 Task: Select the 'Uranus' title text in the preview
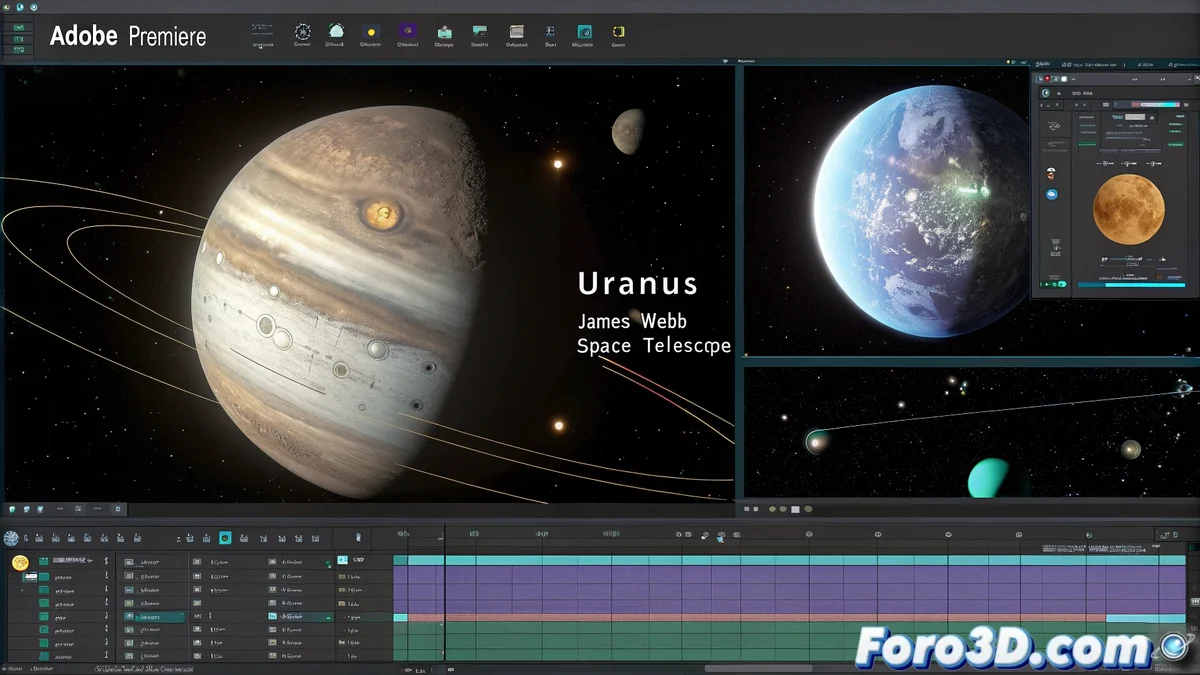(x=637, y=284)
